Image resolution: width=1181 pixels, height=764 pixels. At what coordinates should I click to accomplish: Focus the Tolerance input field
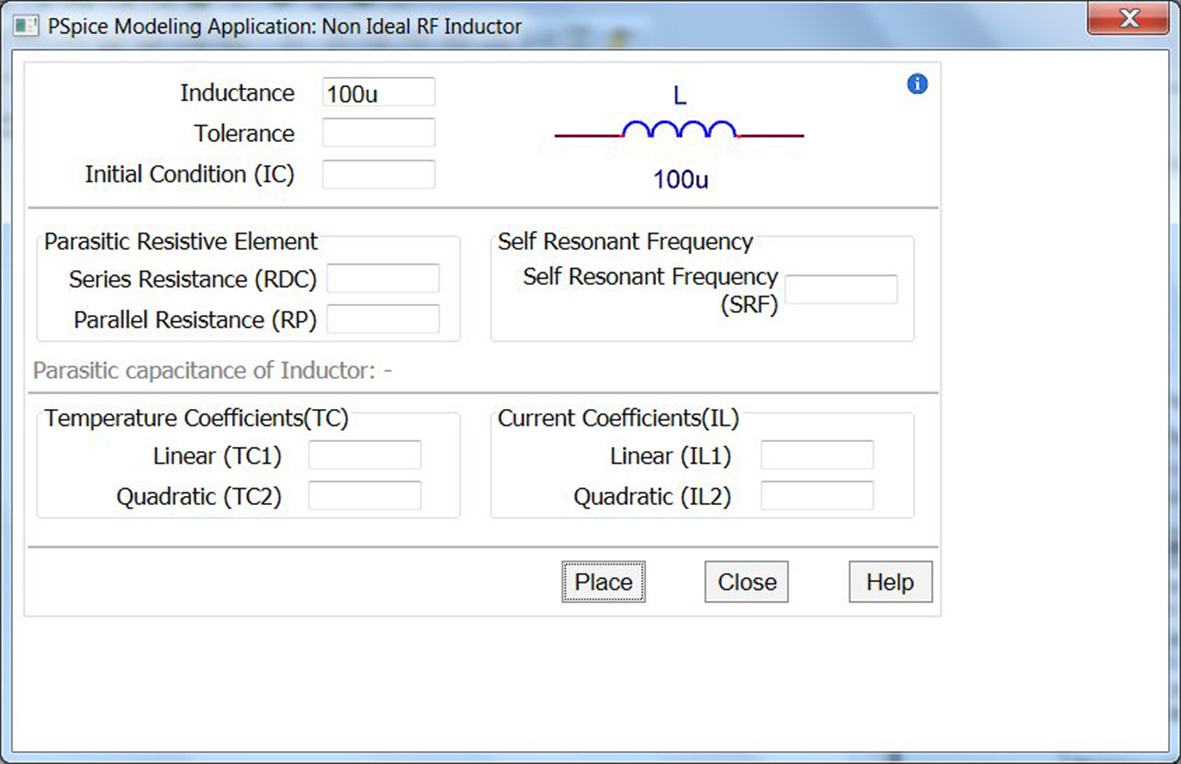tap(378, 133)
